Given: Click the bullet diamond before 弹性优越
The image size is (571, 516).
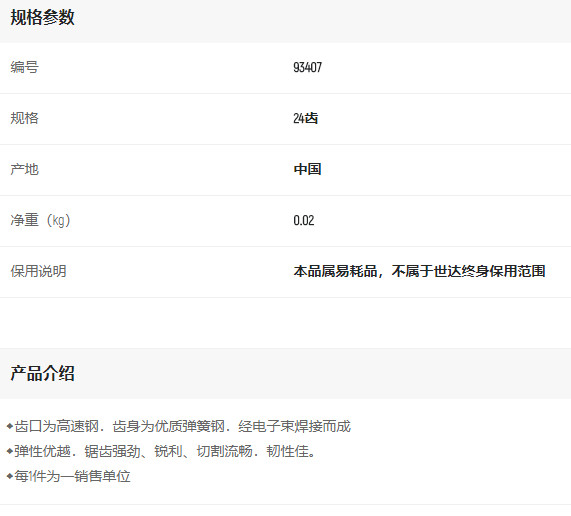Looking at the screenshot, I should 10,451.
